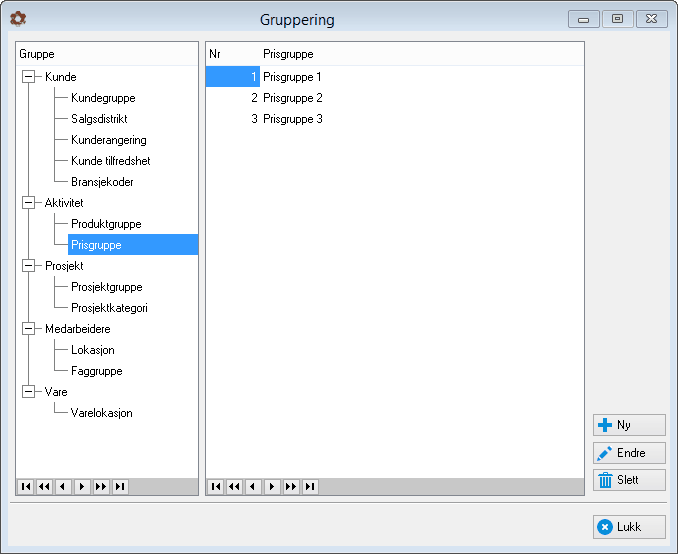Select Salgsdistrikt in the tree
Image resolution: width=678 pixels, height=554 pixels.
tap(99, 119)
